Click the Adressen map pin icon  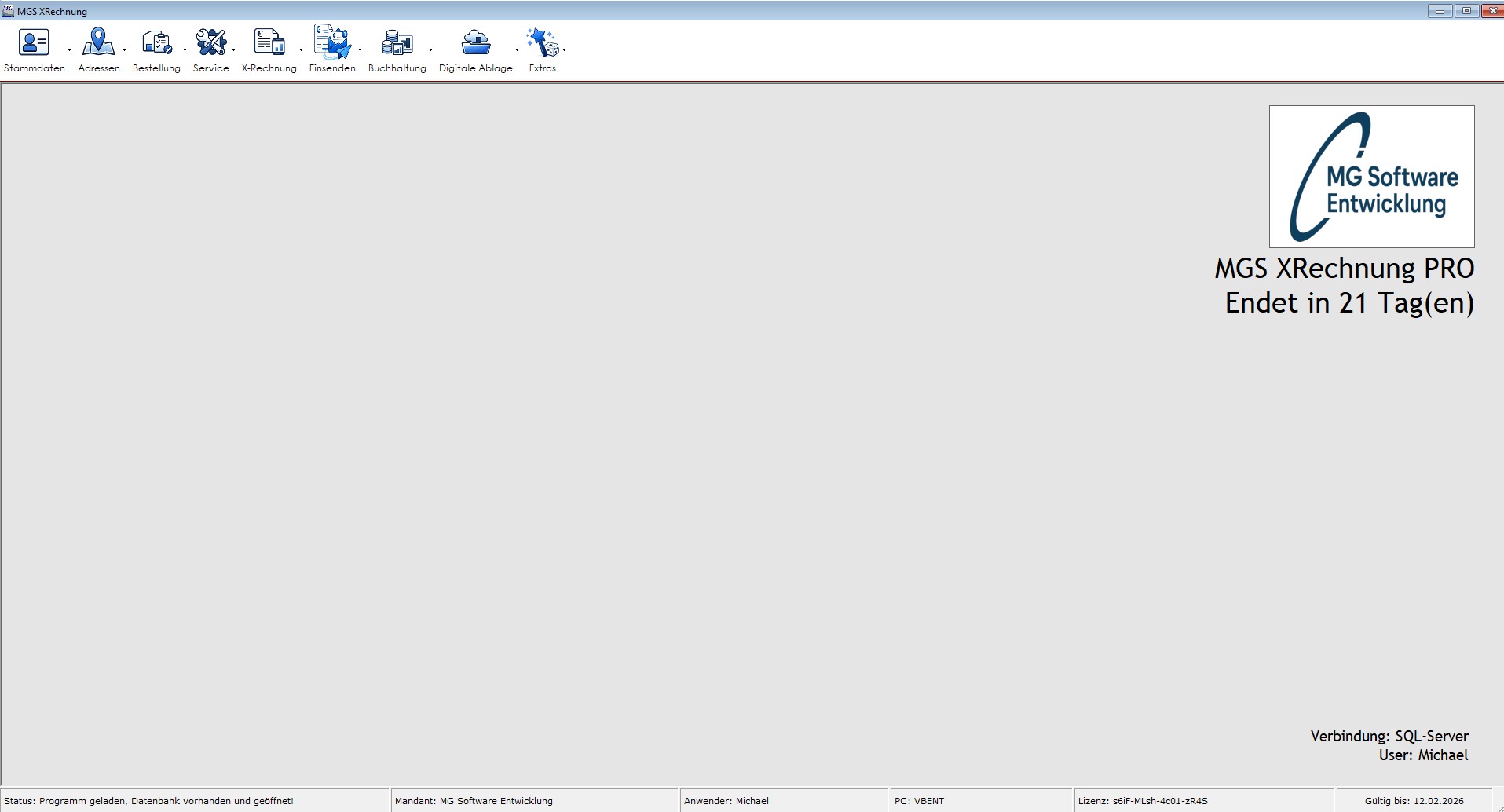point(98,42)
